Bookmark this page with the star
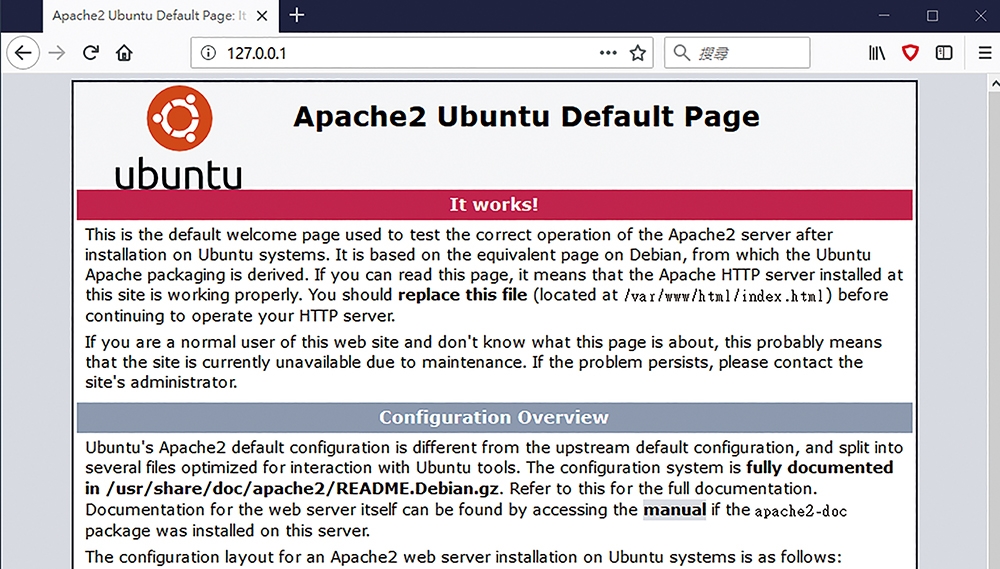The image size is (1000, 569). pos(638,53)
